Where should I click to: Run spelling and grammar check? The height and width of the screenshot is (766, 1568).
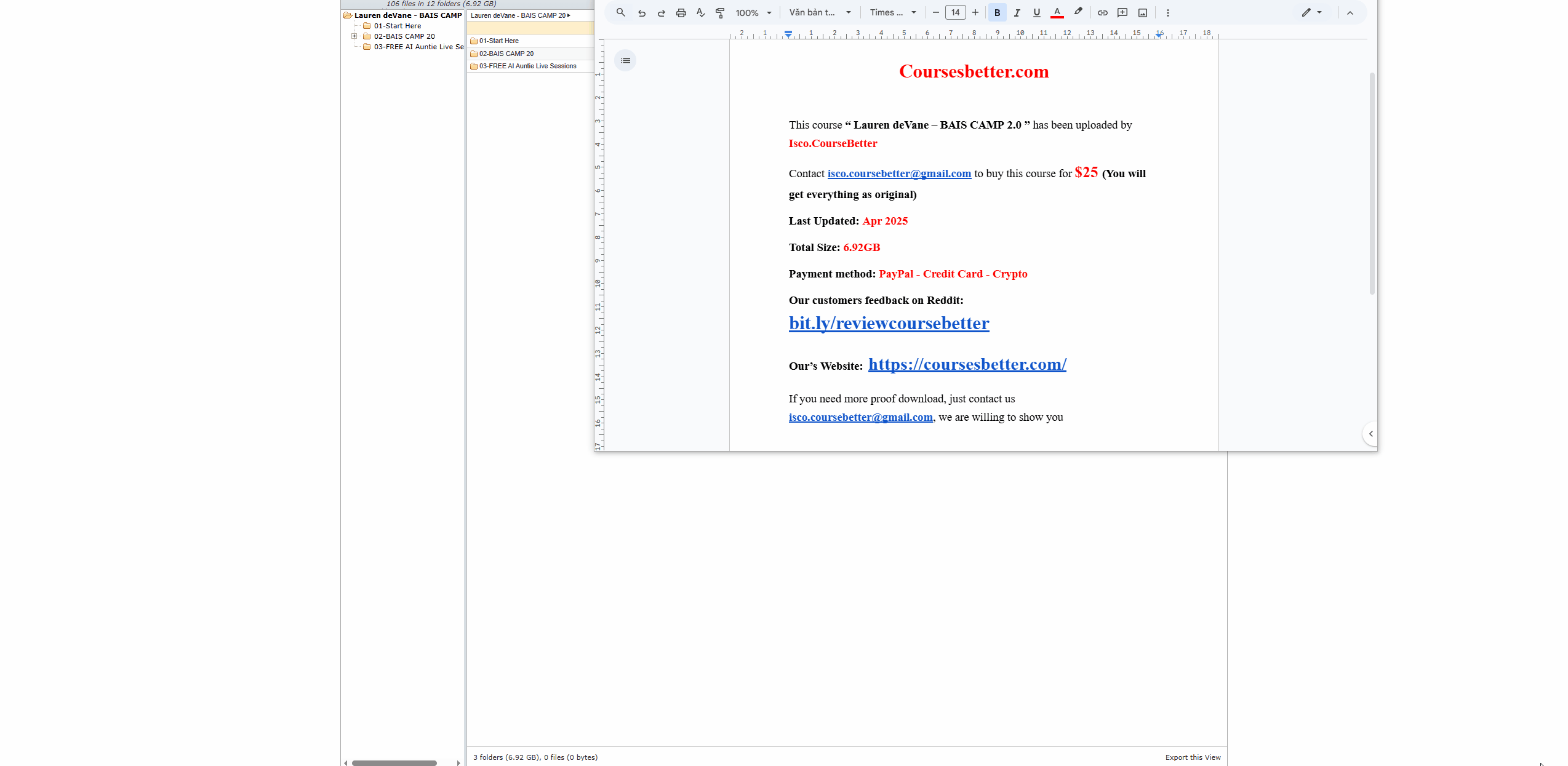[x=701, y=12]
